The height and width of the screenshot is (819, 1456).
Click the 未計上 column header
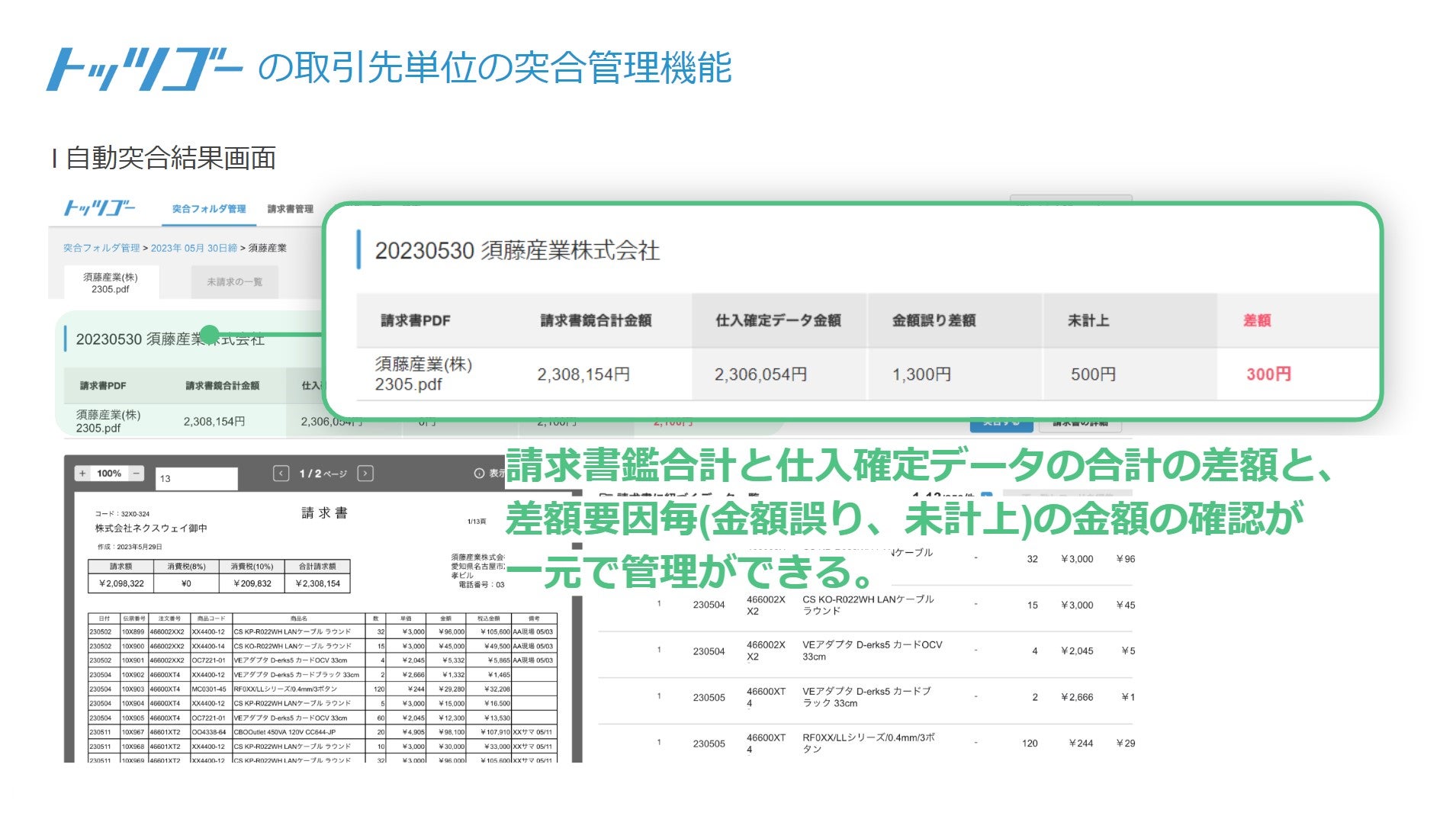(x=1088, y=321)
